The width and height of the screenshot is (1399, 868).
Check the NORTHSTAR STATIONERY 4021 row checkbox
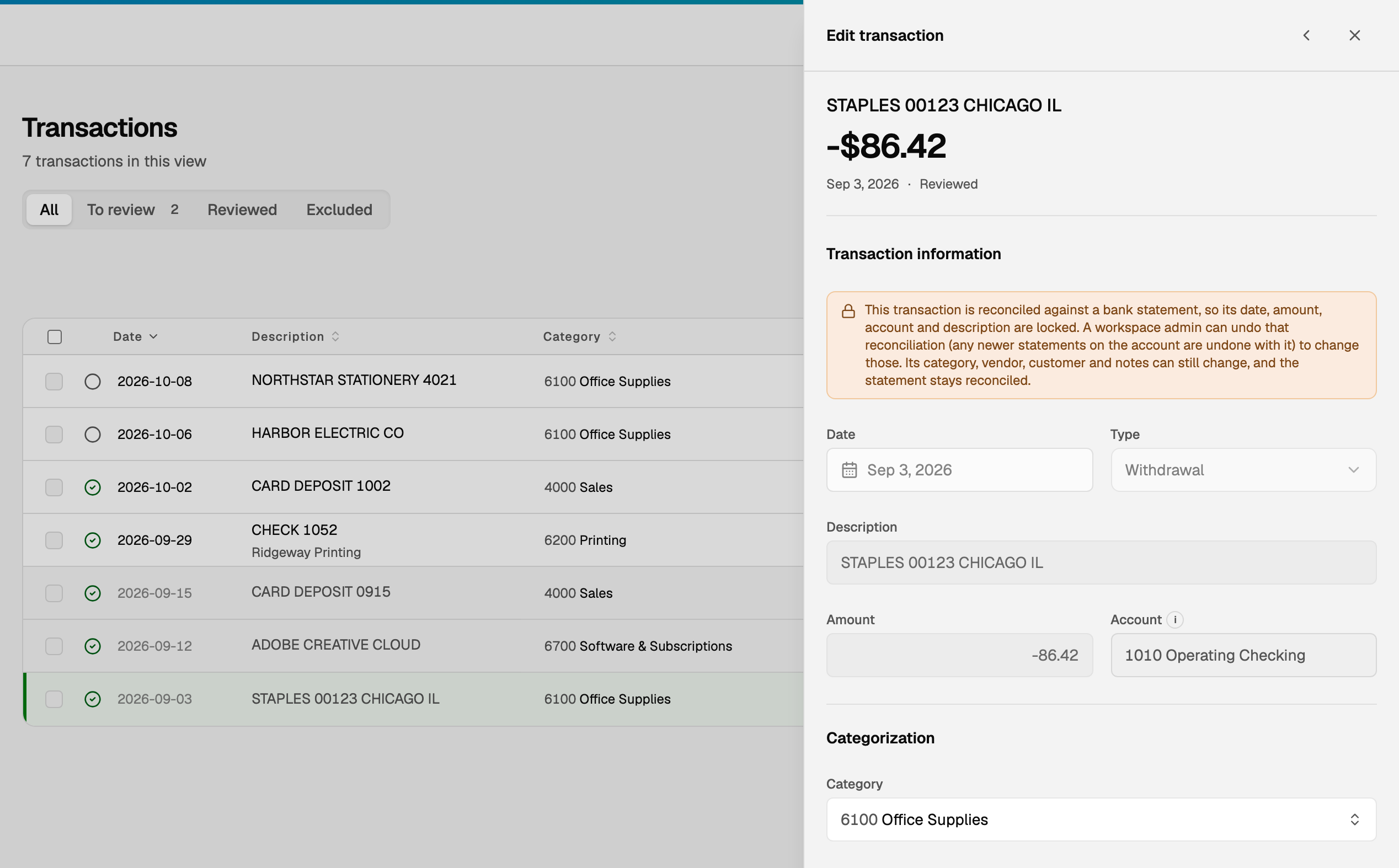(x=54, y=382)
